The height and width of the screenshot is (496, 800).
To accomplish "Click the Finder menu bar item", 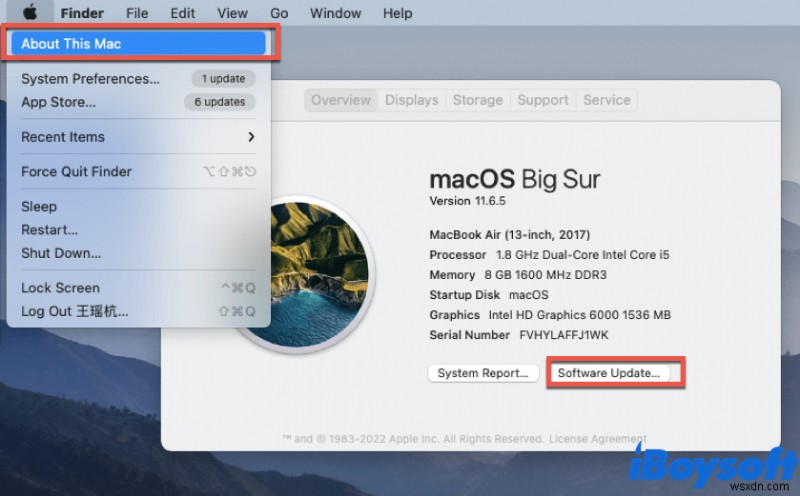I will point(82,13).
